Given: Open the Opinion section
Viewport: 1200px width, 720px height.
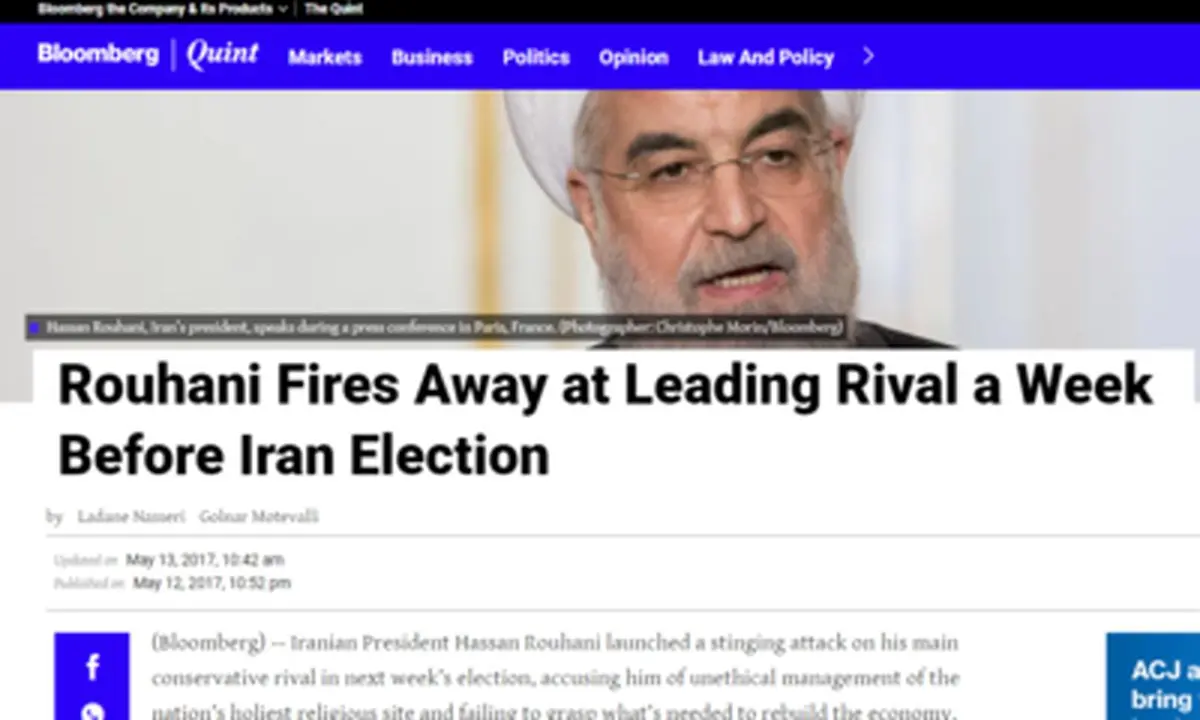Looking at the screenshot, I should click(x=633, y=57).
